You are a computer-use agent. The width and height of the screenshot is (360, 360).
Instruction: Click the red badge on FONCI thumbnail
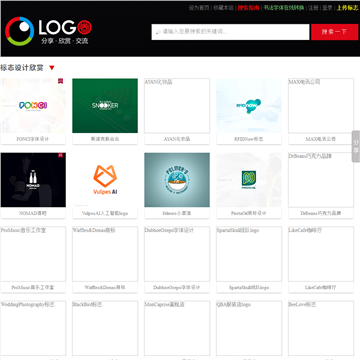coord(60,81)
